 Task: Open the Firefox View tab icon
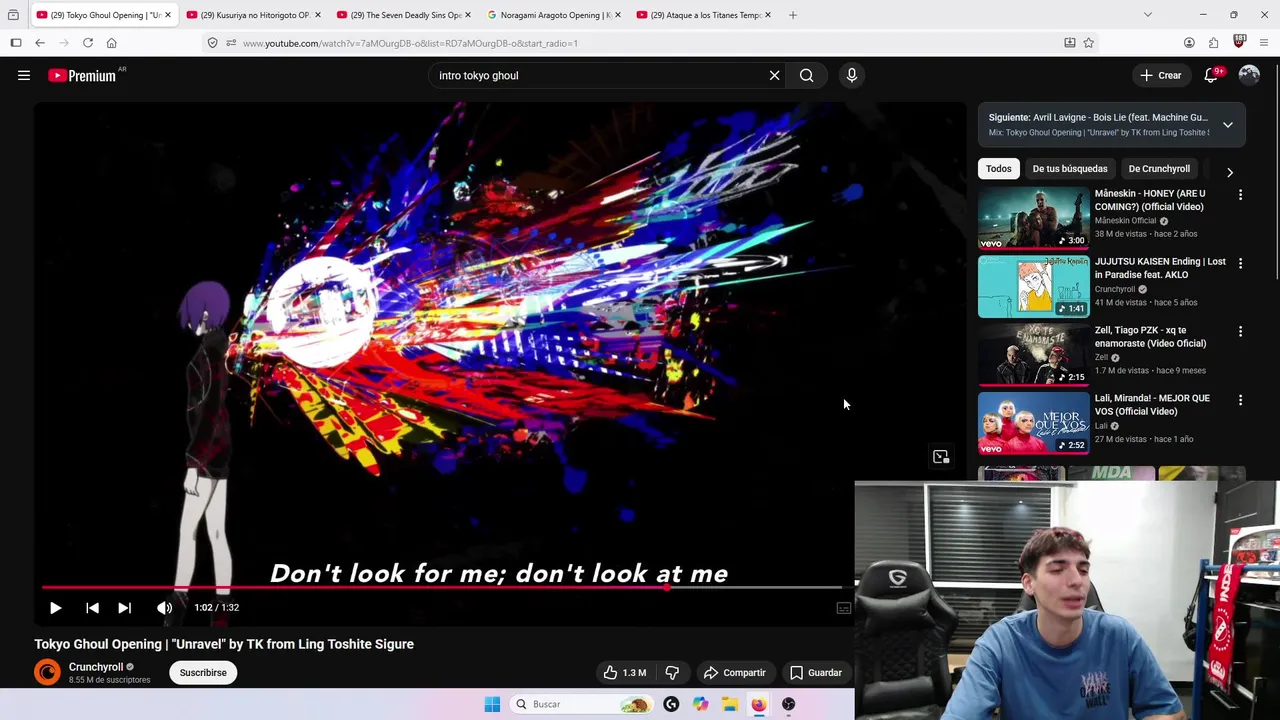click(13, 15)
